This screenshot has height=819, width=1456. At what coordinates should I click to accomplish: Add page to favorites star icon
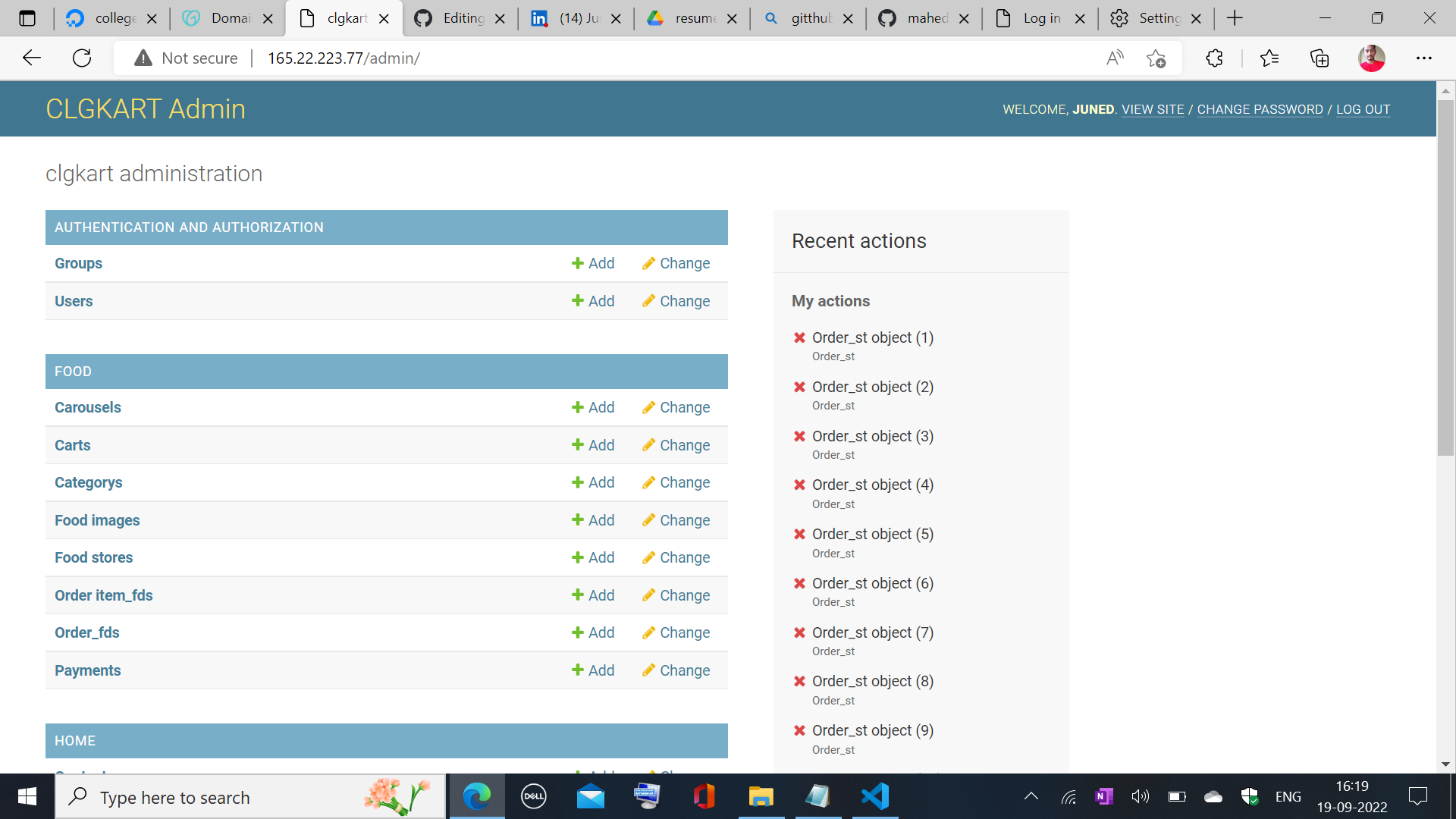pyautogui.click(x=1156, y=58)
